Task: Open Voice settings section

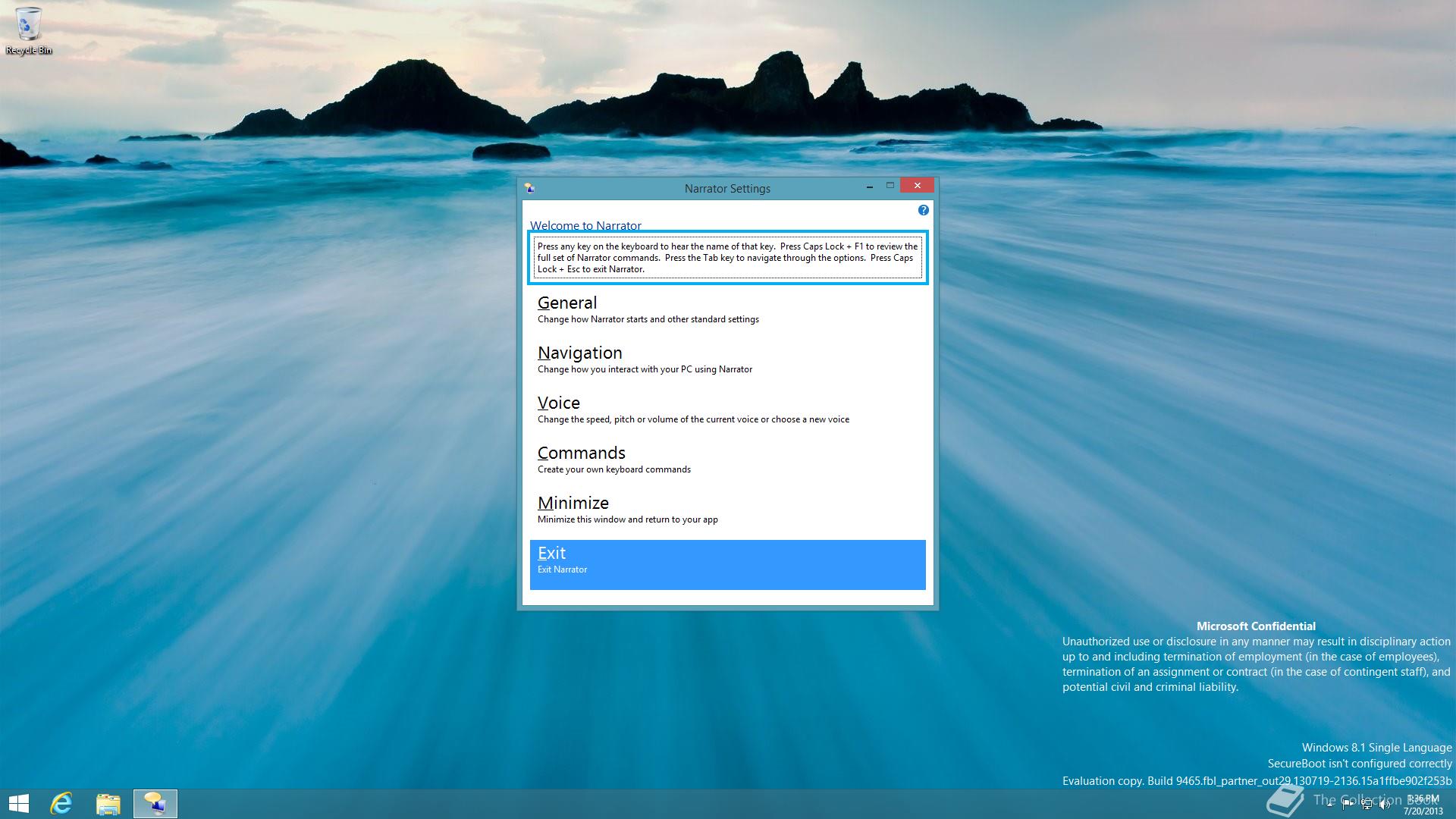Action: point(559,403)
